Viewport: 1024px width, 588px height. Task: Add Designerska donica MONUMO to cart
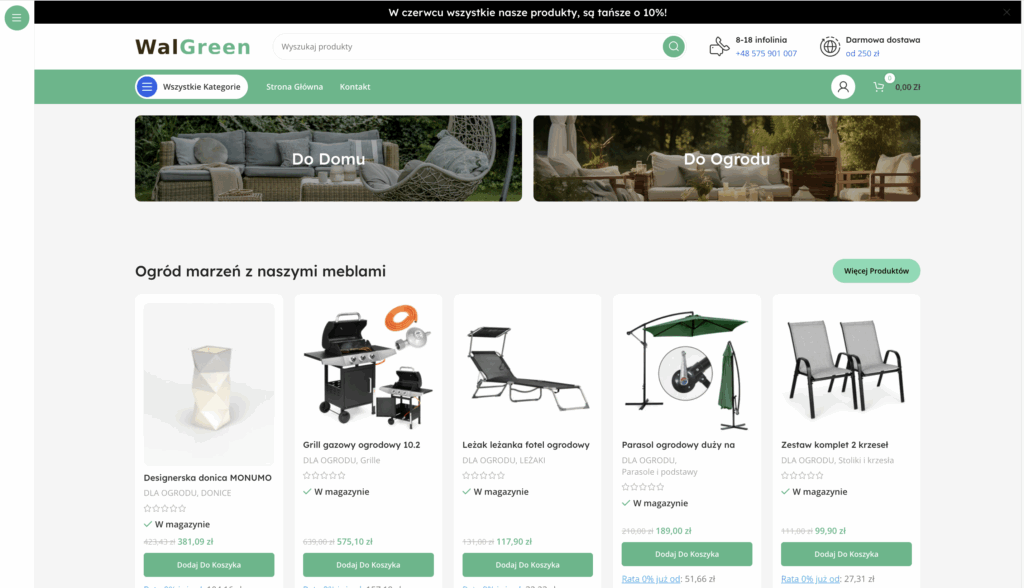point(209,565)
